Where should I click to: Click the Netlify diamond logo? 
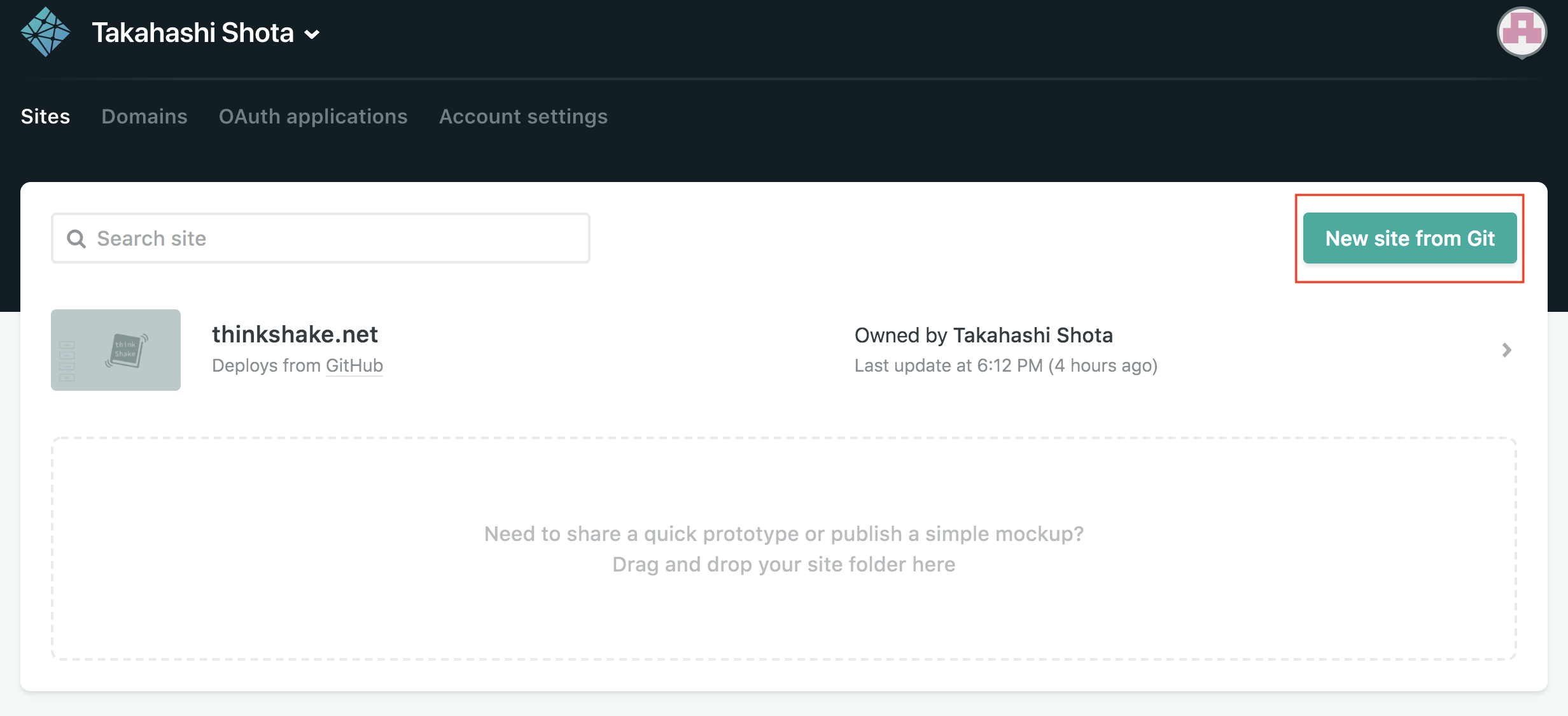45,32
